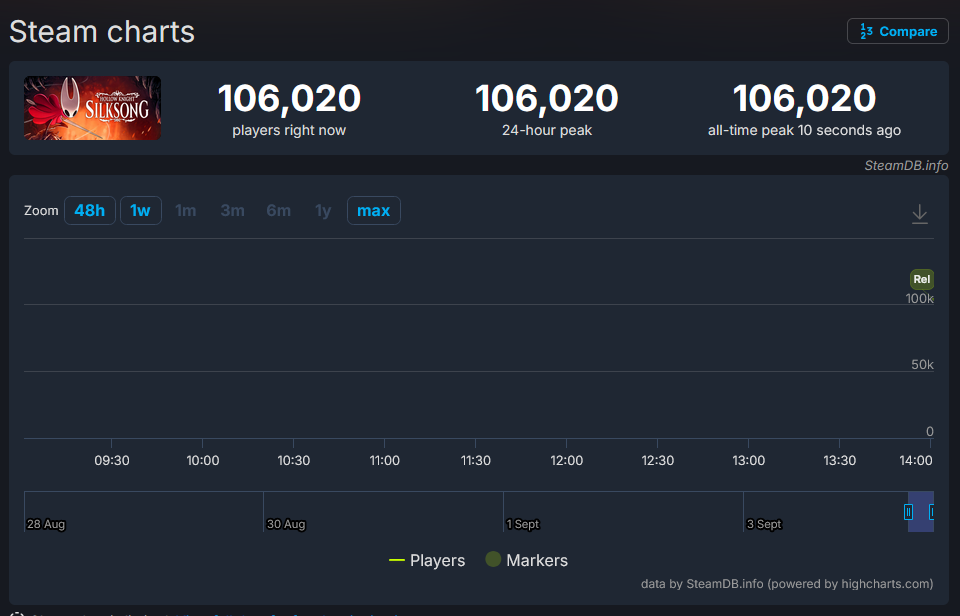Image resolution: width=960 pixels, height=616 pixels.
Task: Click the 100k y-axis label
Action: tap(920, 299)
